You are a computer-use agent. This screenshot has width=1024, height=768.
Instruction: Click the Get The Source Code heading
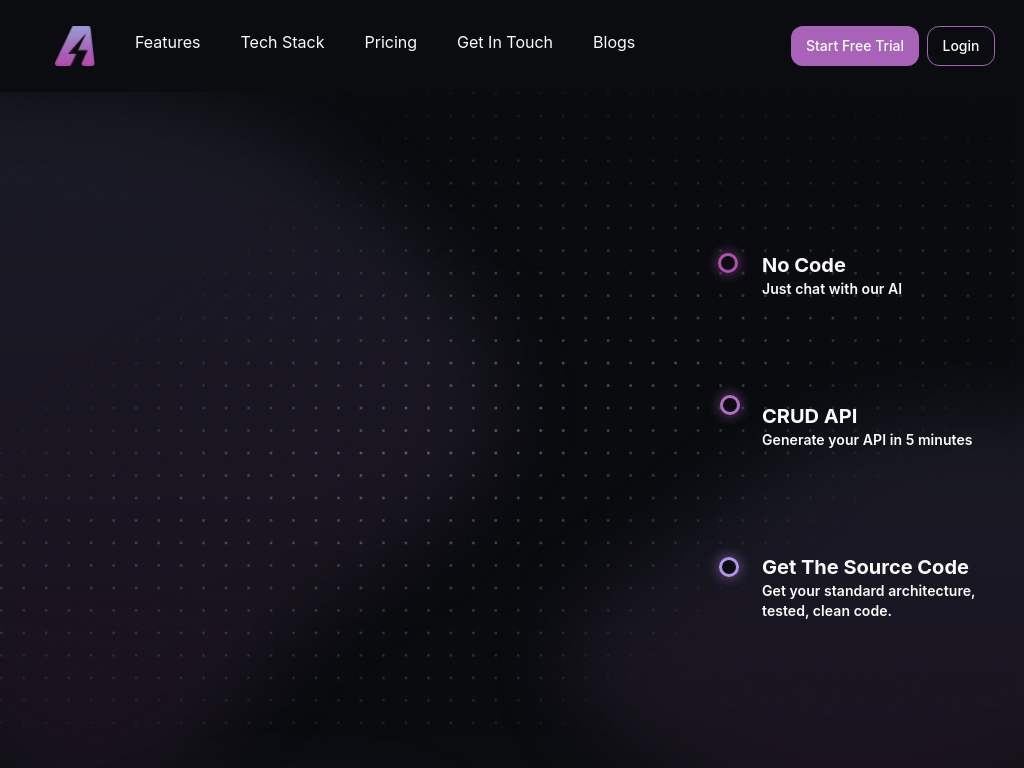(x=865, y=567)
